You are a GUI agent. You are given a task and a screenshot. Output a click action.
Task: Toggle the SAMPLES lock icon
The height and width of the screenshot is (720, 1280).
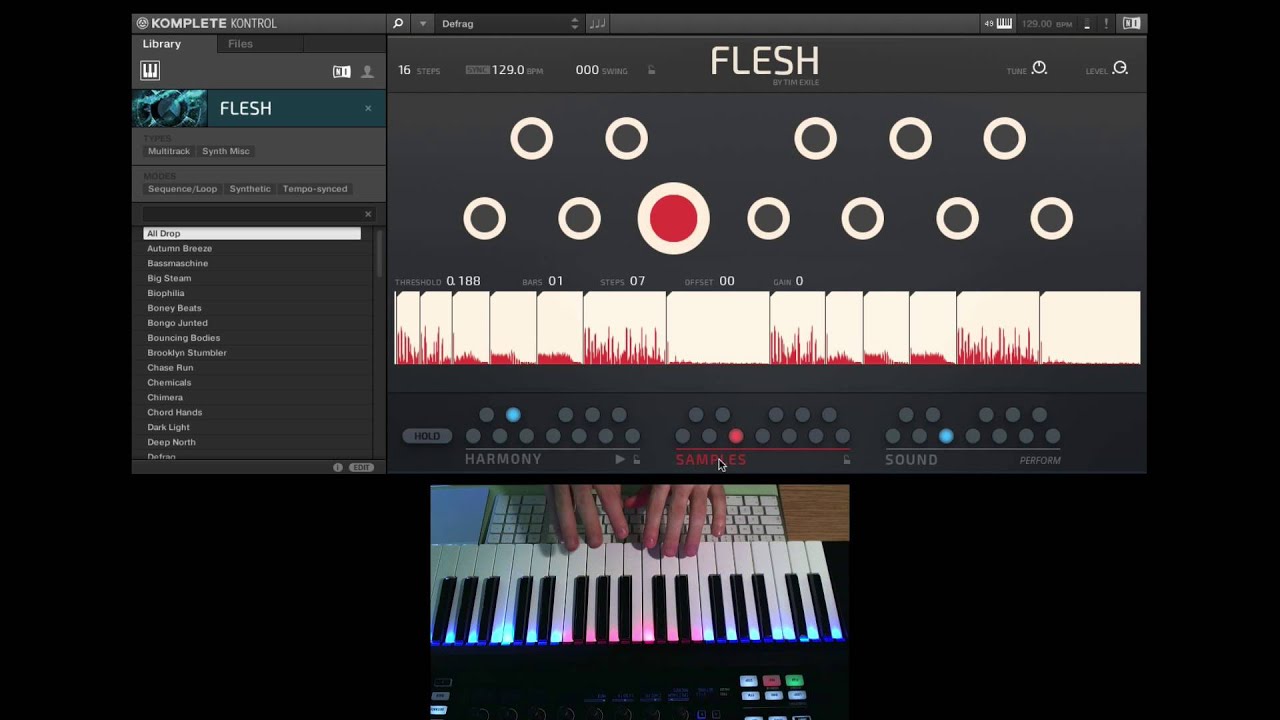tap(847, 459)
